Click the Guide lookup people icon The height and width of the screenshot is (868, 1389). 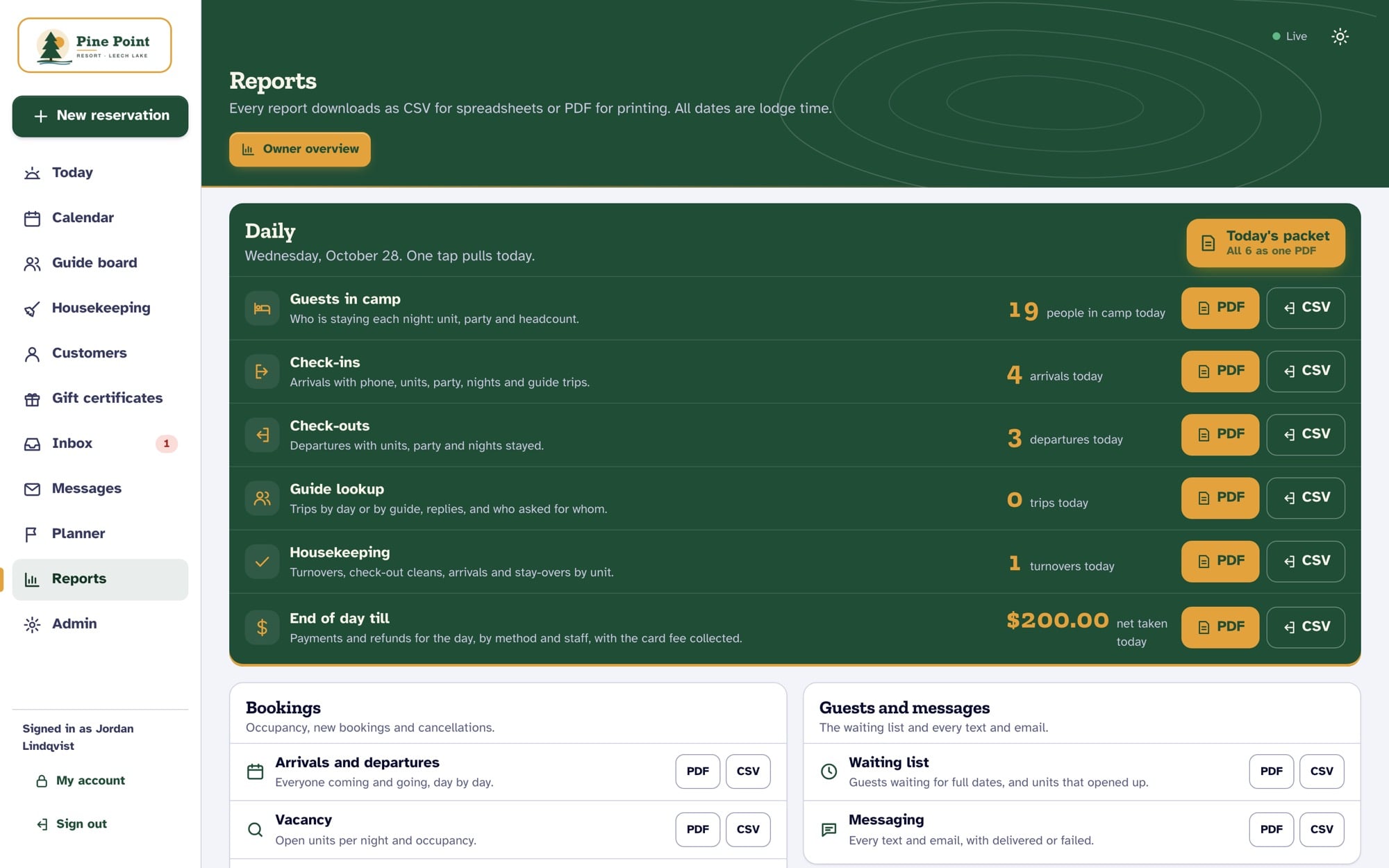tap(262, 498)
